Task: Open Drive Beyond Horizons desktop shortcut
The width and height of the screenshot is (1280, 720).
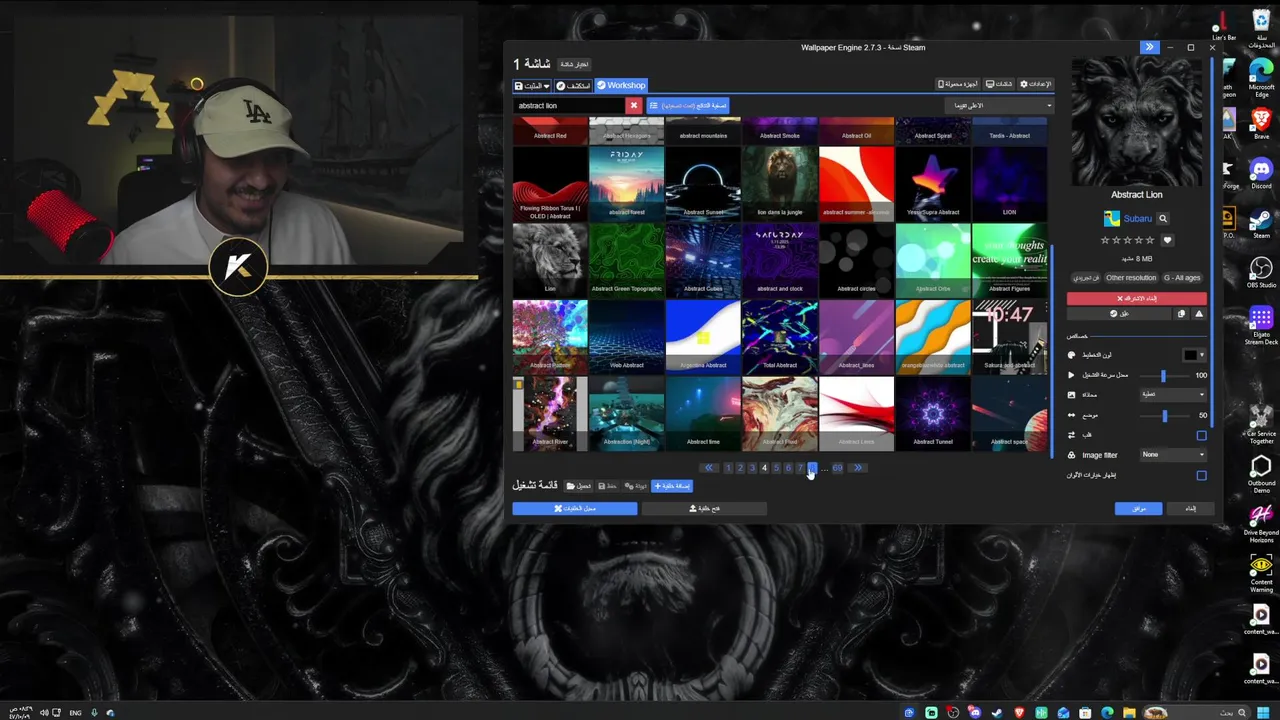Action: (x=1261, y=523)
